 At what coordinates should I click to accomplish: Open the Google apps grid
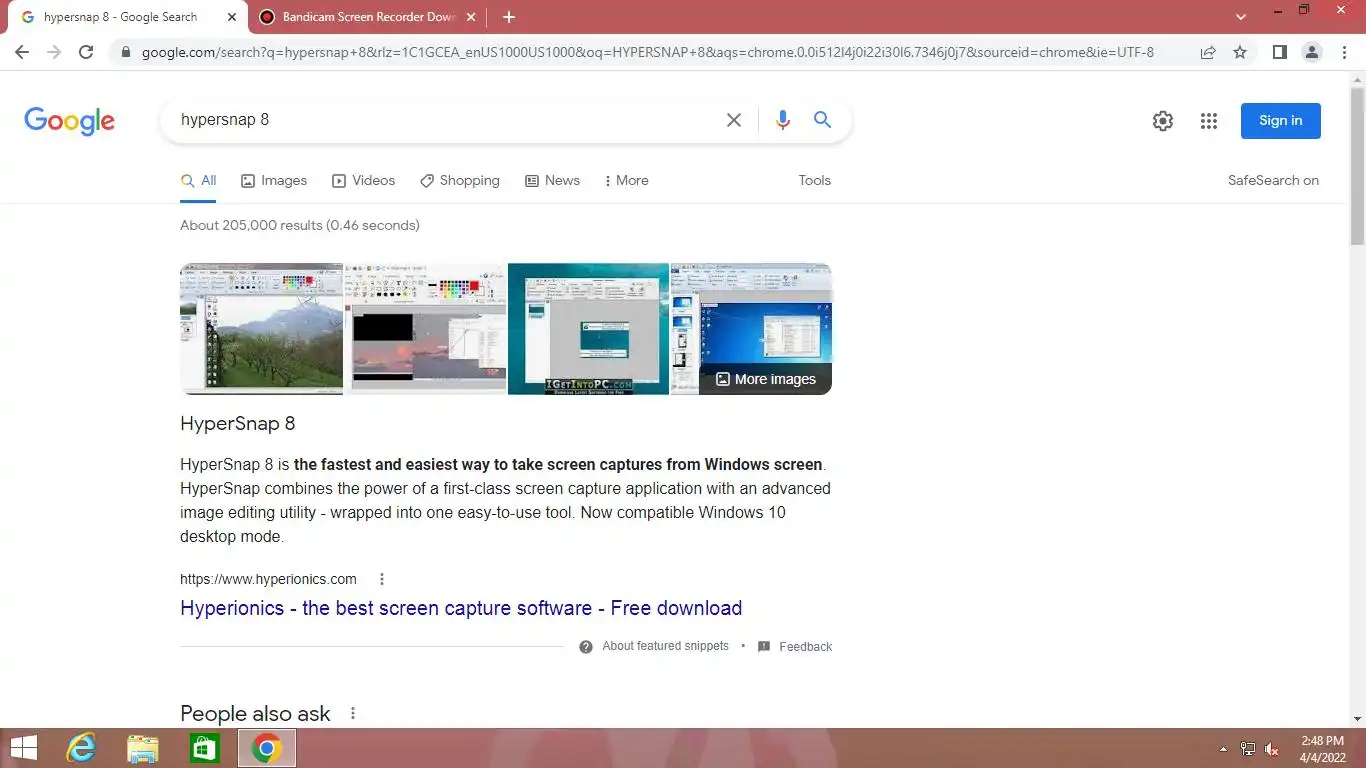(x=1208, y=121)
